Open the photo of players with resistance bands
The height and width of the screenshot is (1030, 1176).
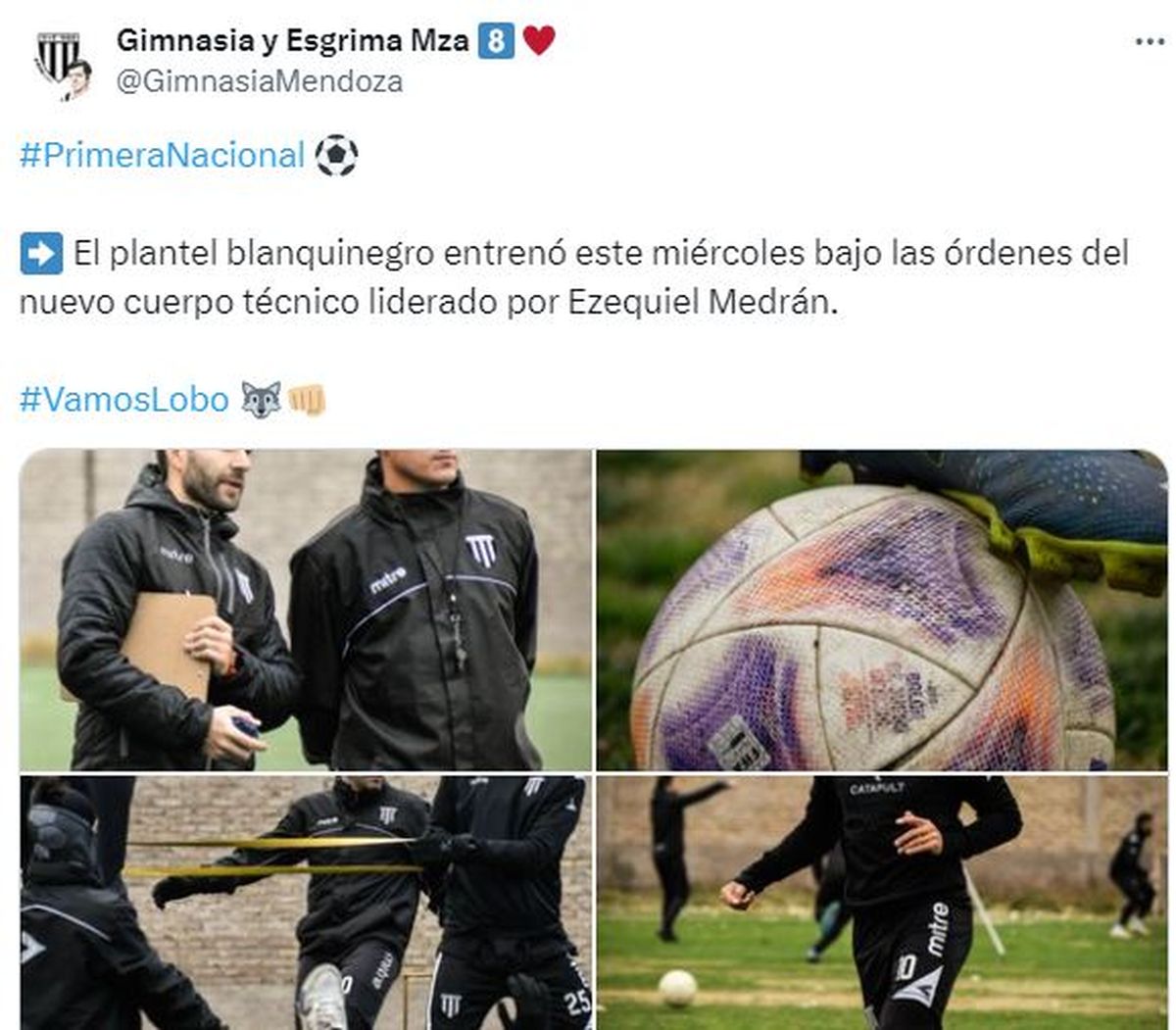(306, 902)
